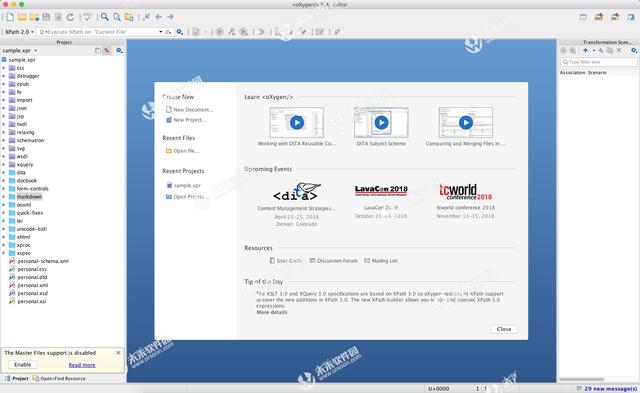Image resolution: width=640 pixels, height=393 pixels.
Task: Play the DITA Subject Scheme video
Action: [381, 122]
